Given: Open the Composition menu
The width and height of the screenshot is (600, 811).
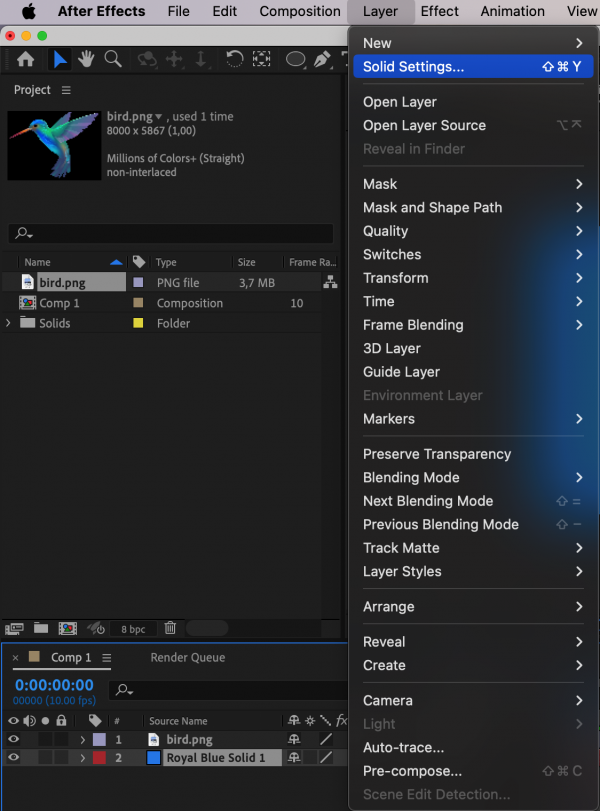Looking at the screenshot, I should coord(299,11).
